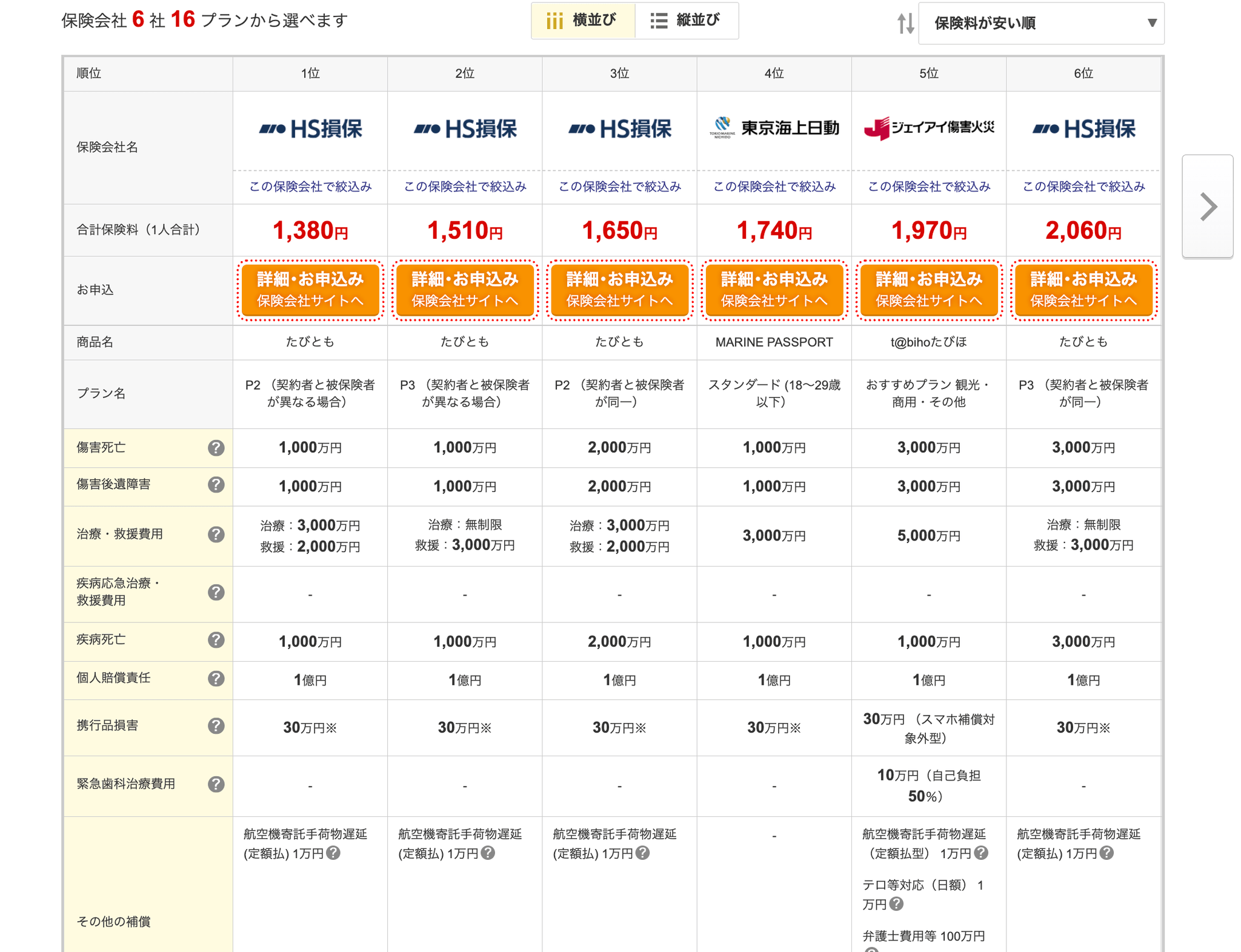Image resolution: width=1241 pixels, height=952 pixels.
Task: Apply for the 1,380円 plan
Action: [x=310, y=290]
